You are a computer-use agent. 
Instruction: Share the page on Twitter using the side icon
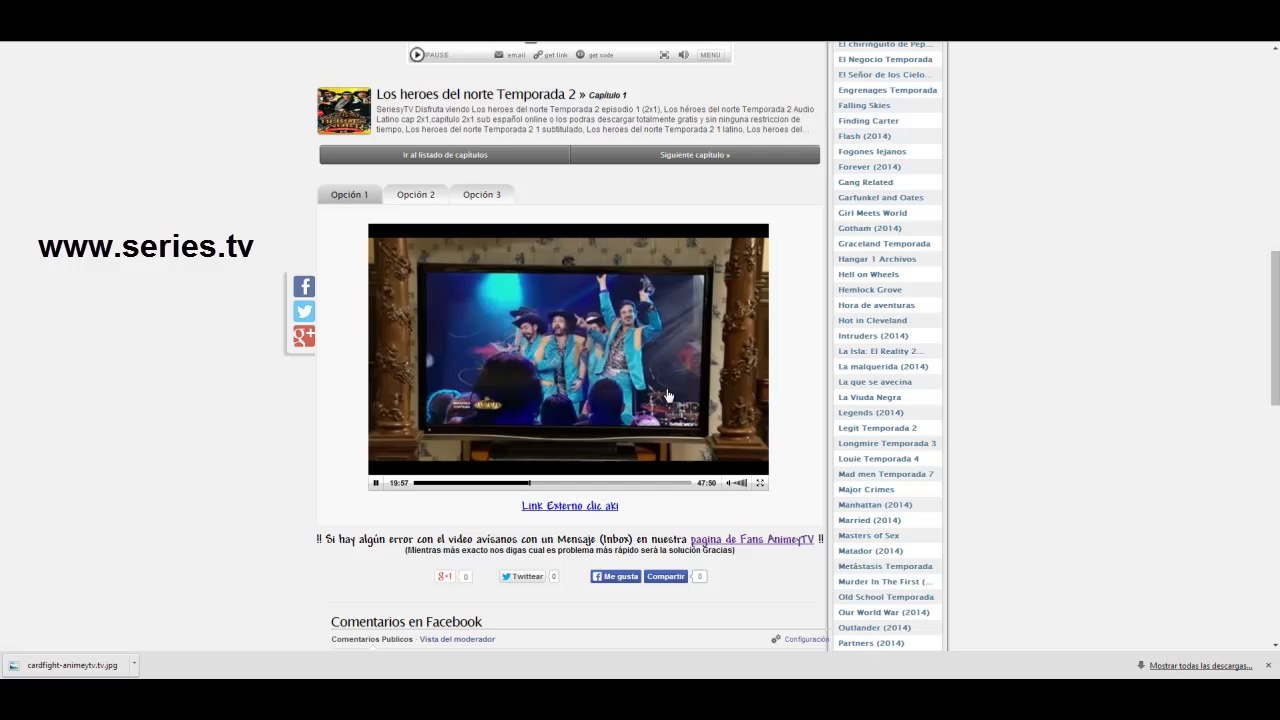coord(304,312)
